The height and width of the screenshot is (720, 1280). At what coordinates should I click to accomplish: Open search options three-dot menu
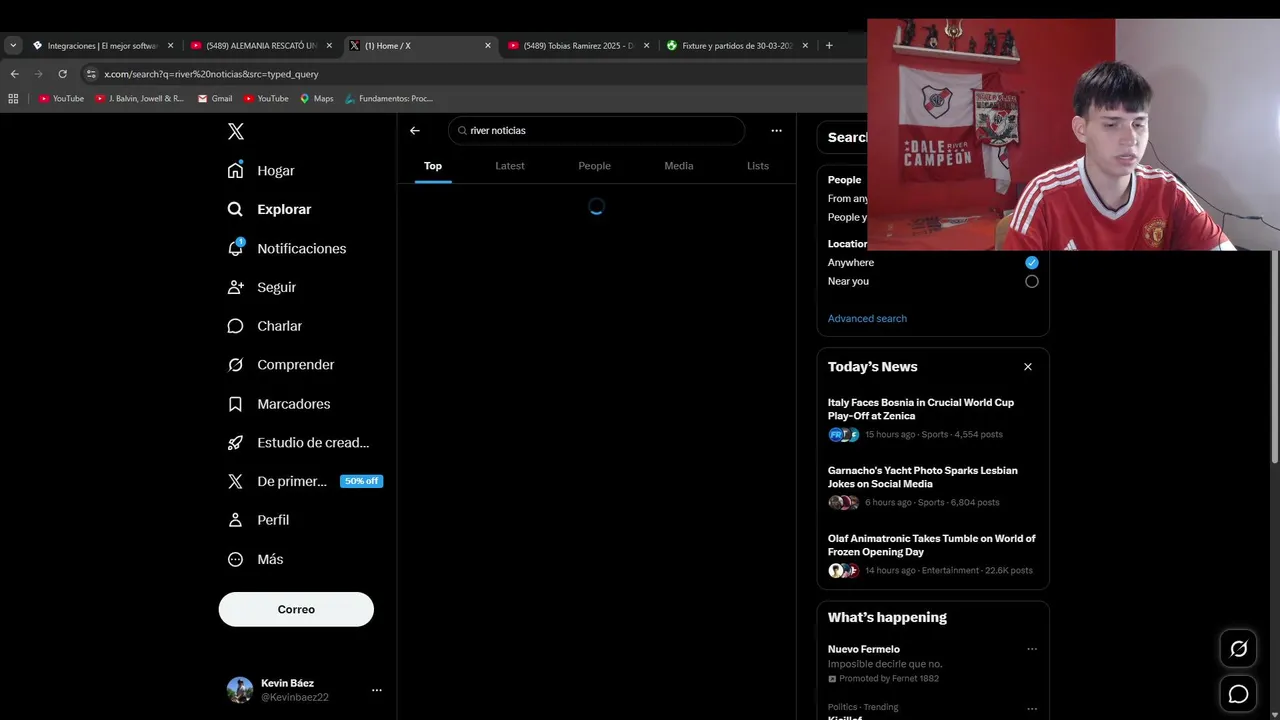pyautogui.click(x=776, y=130)
